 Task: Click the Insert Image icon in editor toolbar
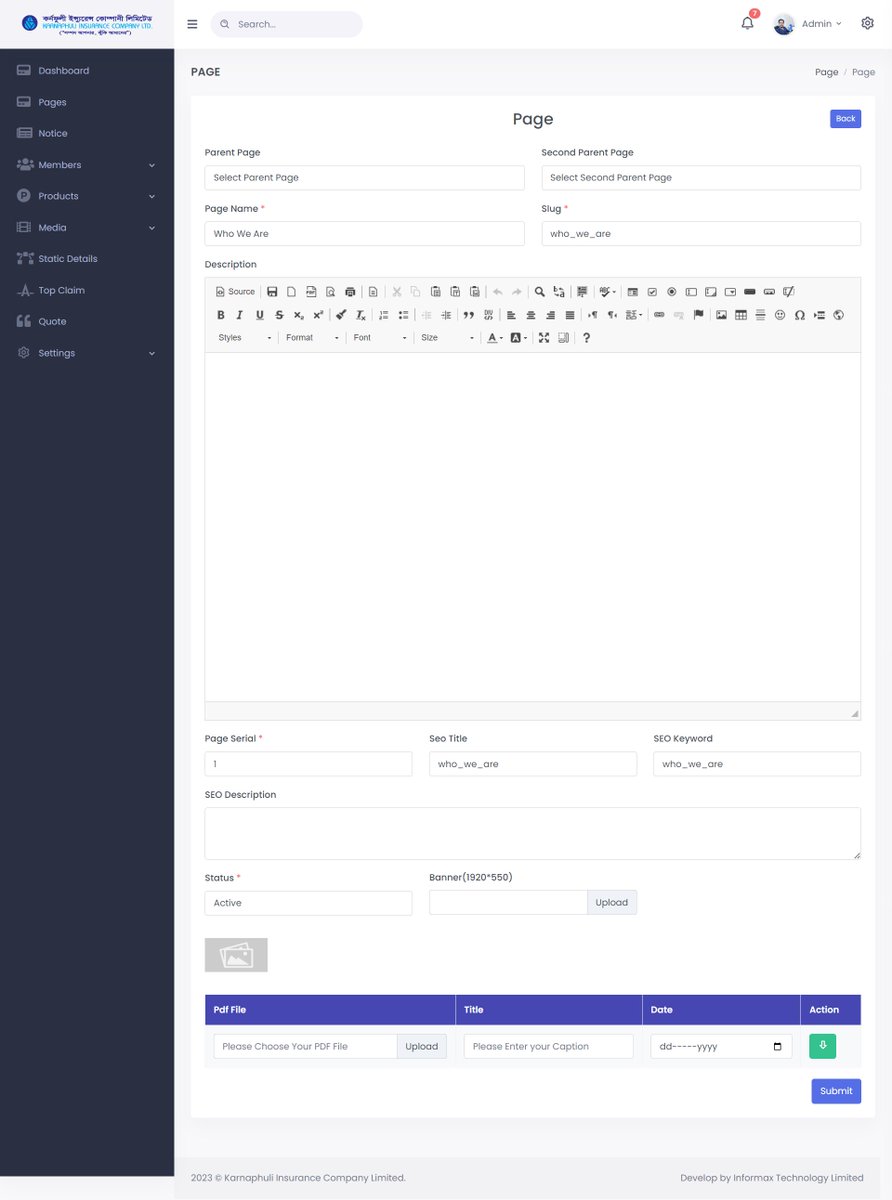tap(719, 313)
